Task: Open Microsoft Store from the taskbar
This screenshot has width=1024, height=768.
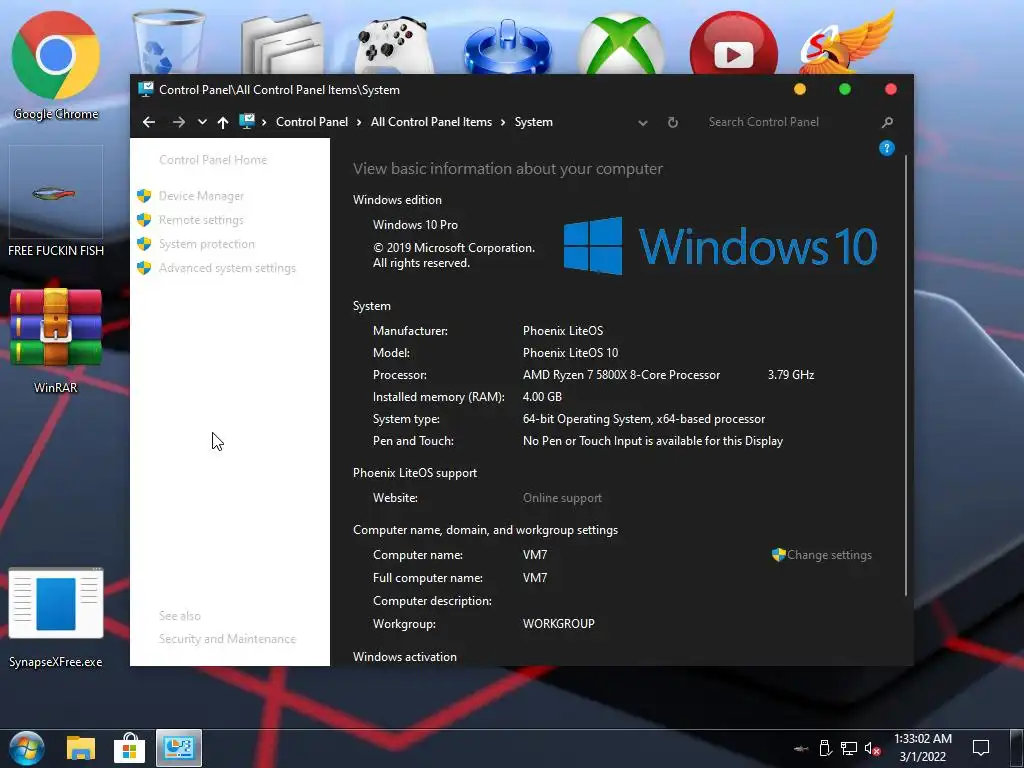Action: (x=129, y=748)
